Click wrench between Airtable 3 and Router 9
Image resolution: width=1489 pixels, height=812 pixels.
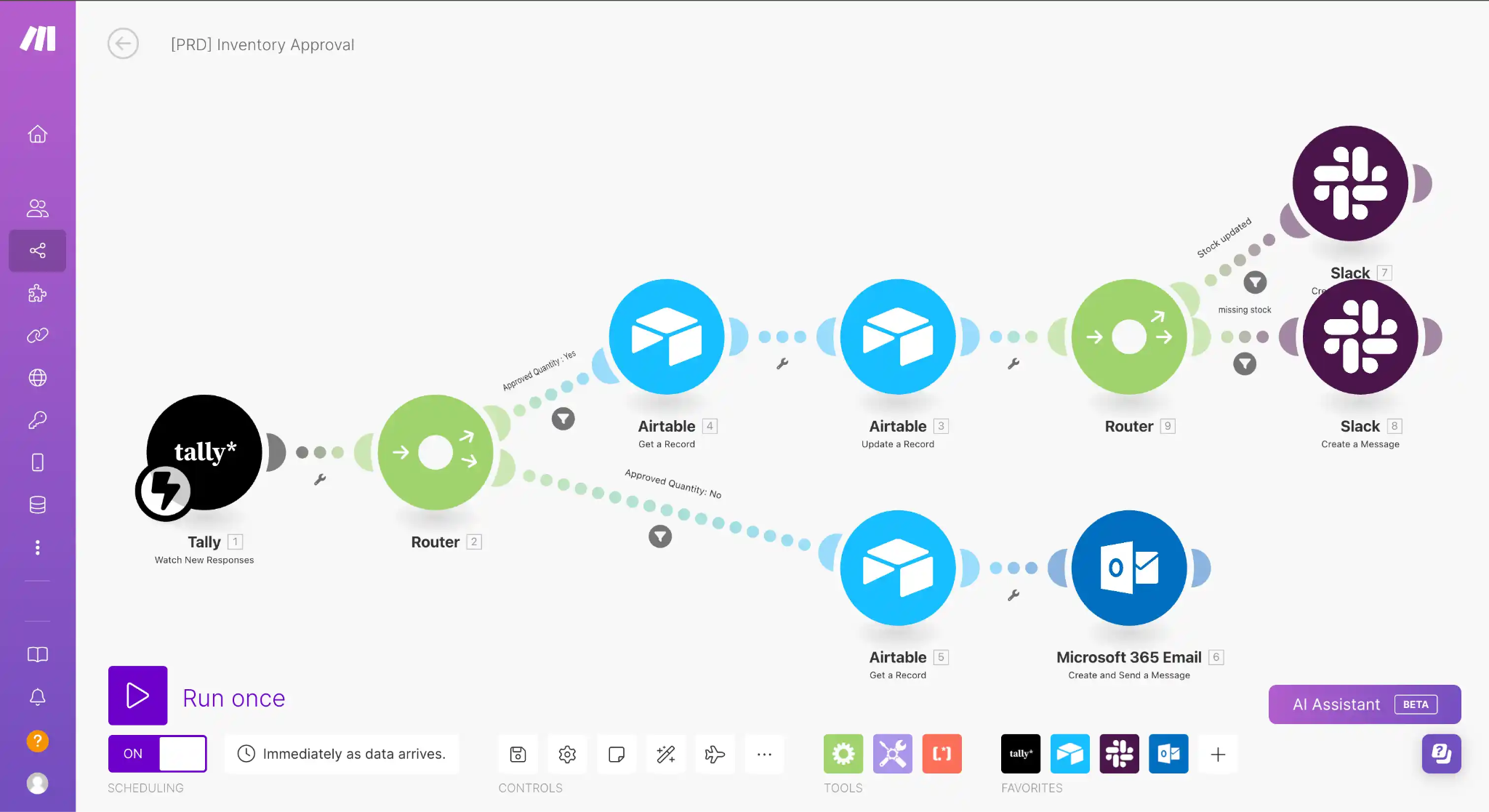click(x=1014, y=363)
